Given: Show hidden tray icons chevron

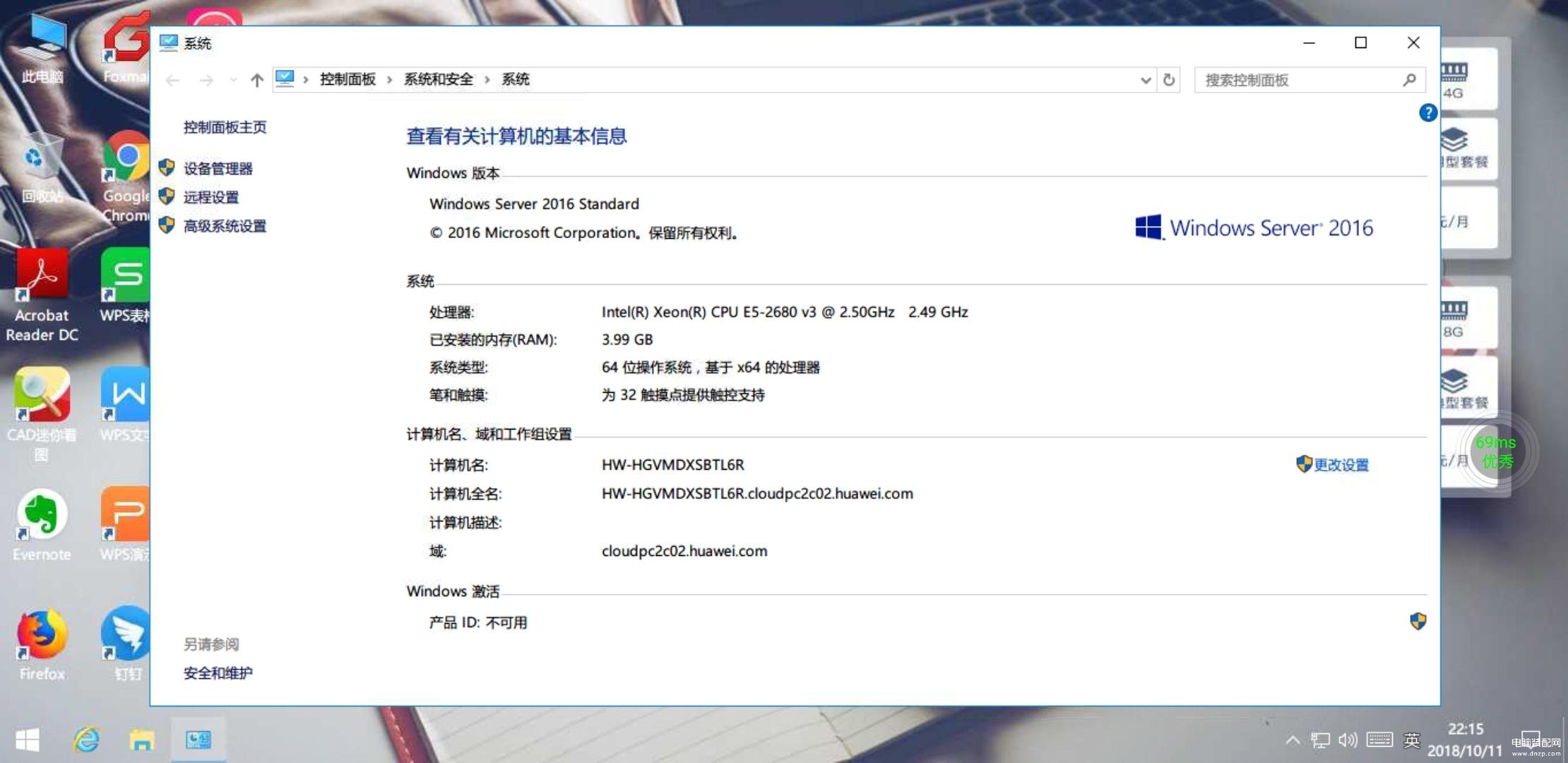Looking at the screenshot, I should (1293, 740).
